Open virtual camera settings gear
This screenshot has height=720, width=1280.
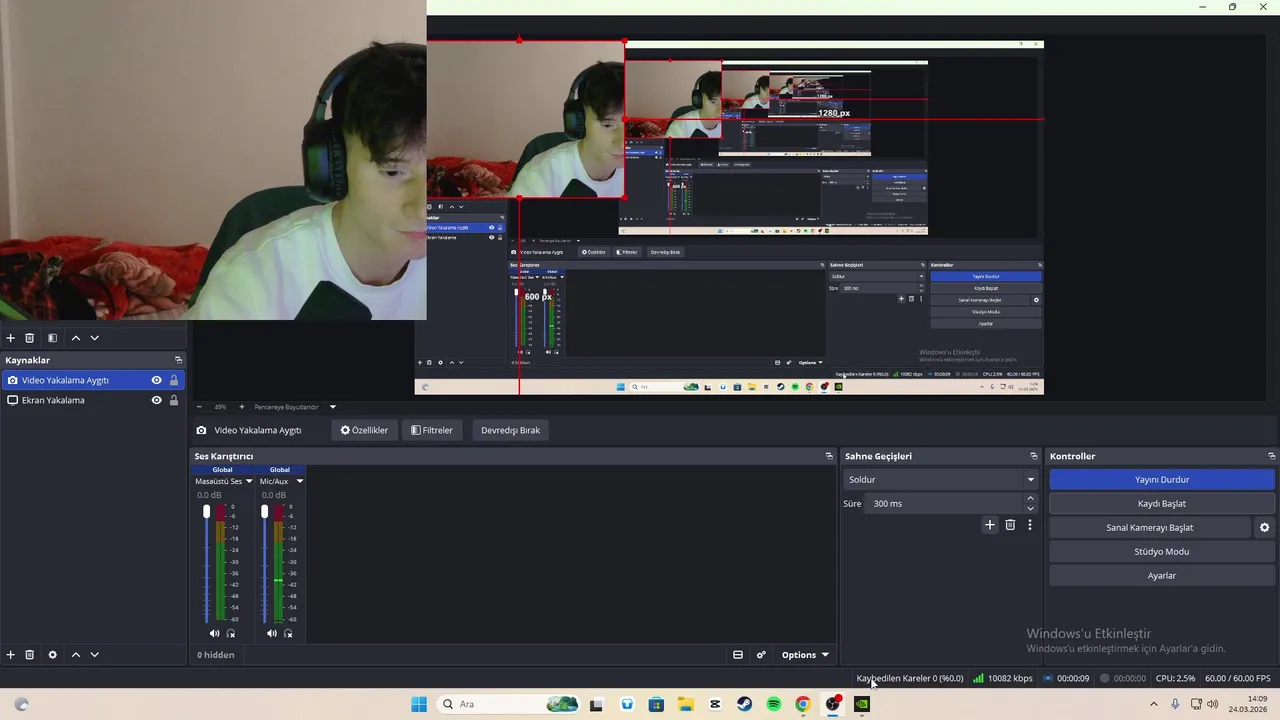point(1264,528)
